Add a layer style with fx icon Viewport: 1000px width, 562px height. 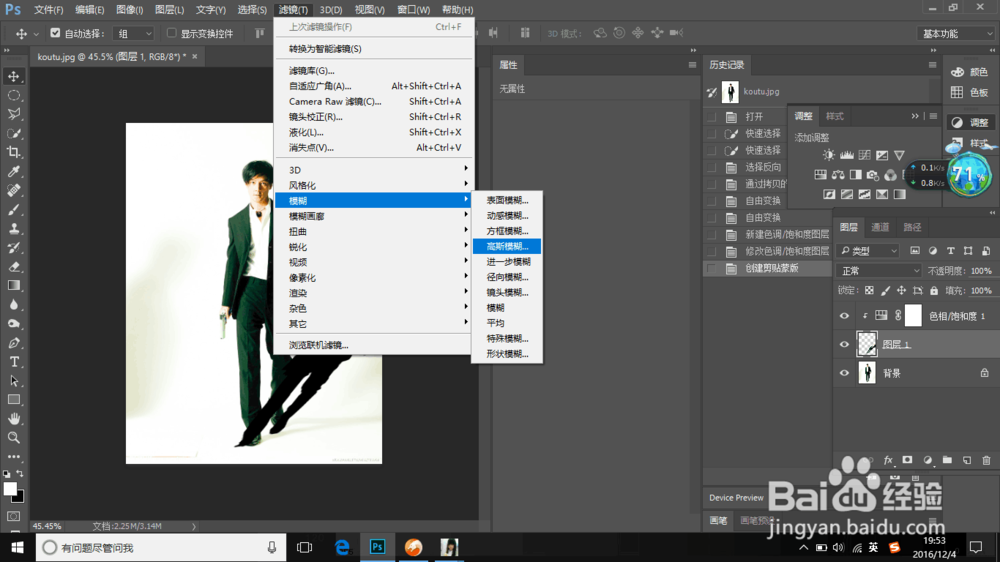tap(888, 460)
